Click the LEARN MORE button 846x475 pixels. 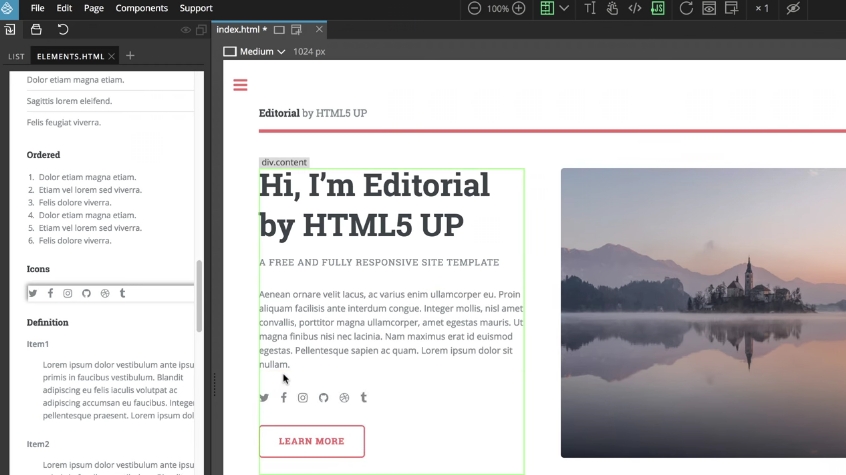click(311, 441)
